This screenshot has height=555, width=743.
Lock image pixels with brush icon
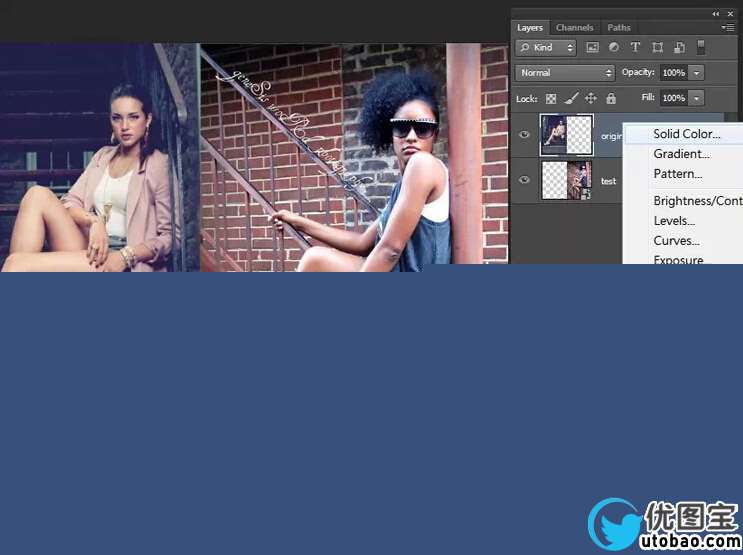tap(570, 99)
